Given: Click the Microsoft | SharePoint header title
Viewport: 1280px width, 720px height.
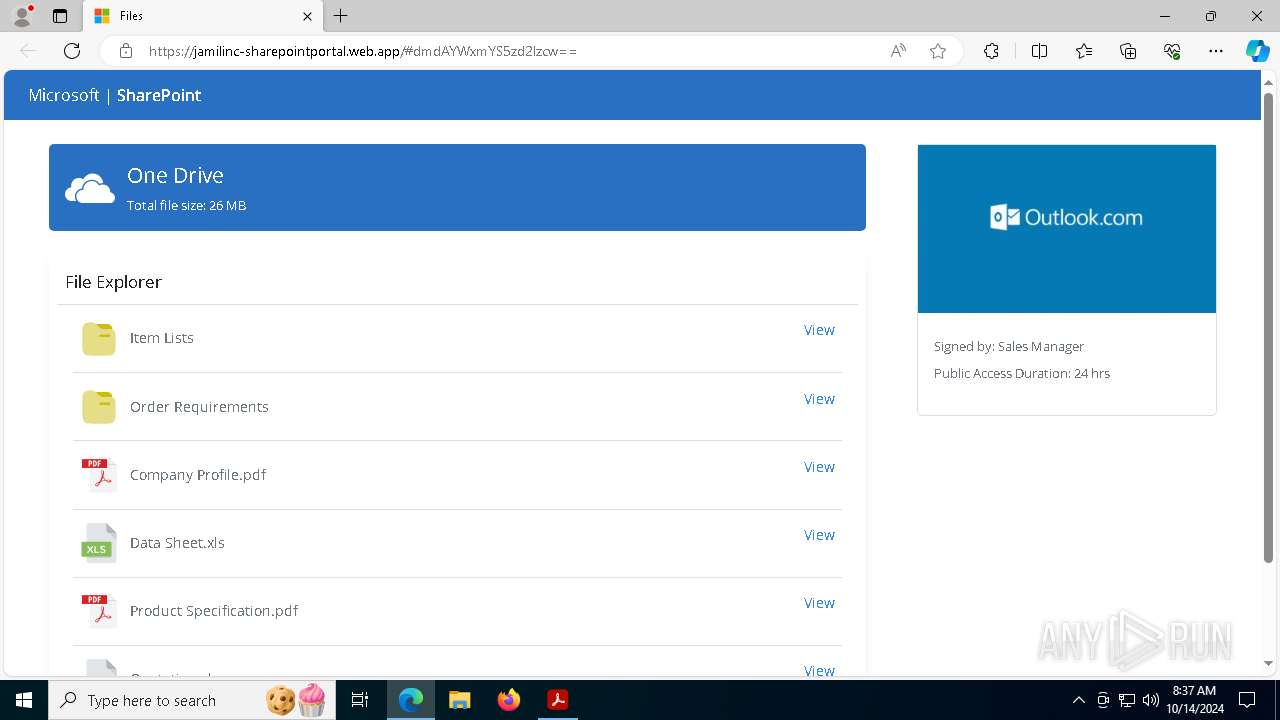Looking at the screenshot, I should pos(115,95).
